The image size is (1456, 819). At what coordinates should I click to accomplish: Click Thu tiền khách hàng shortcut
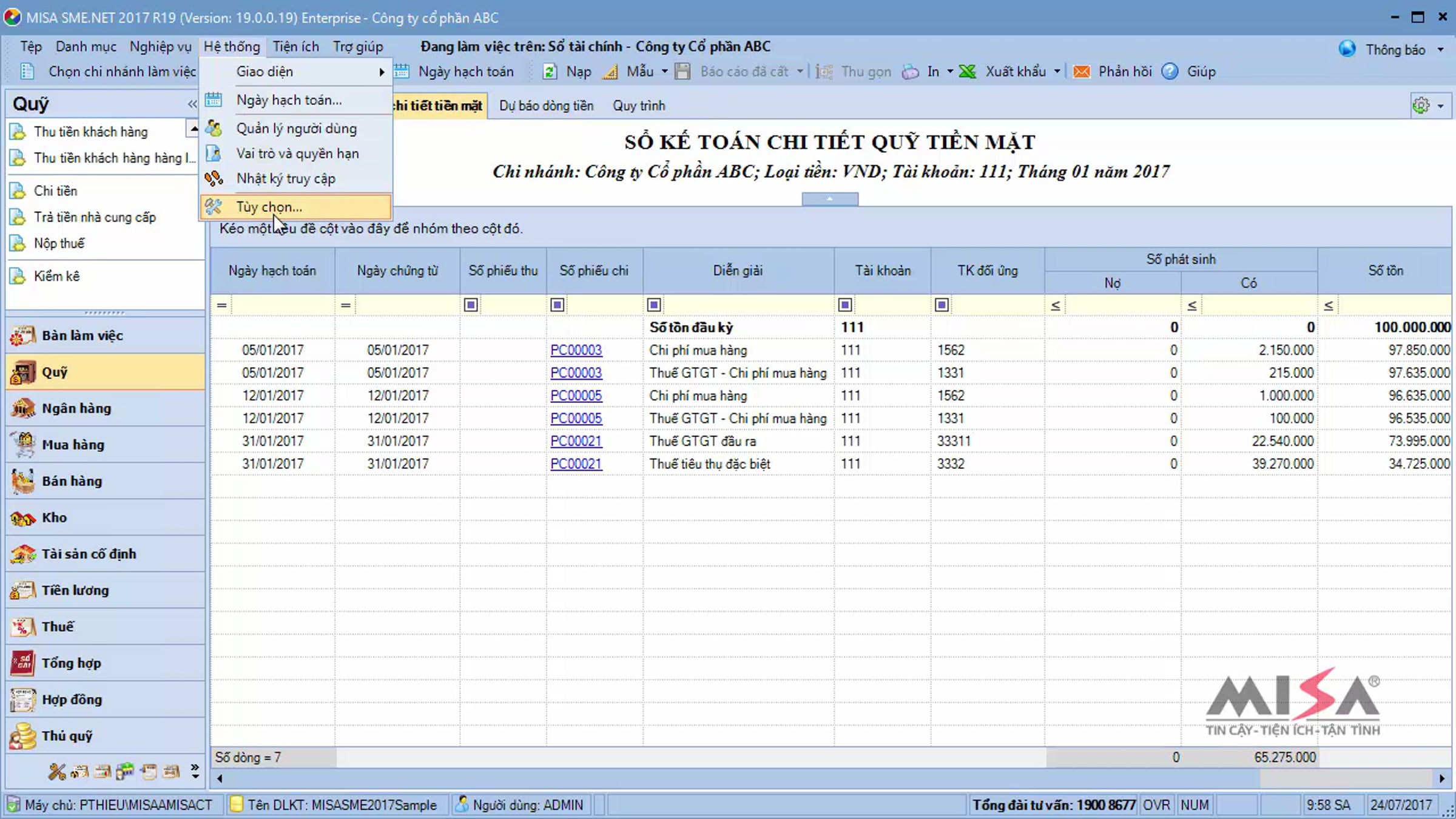(90, 132)
